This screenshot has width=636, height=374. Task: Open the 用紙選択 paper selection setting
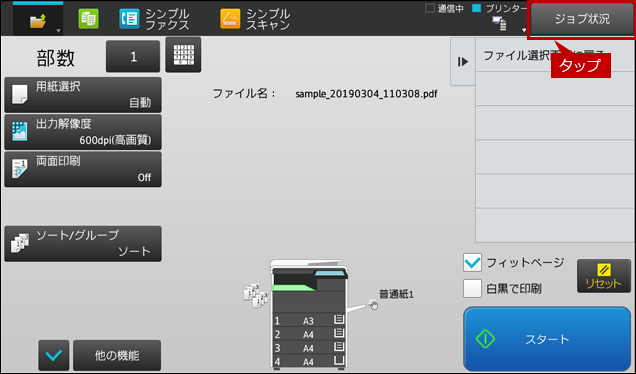pos(83,95)
